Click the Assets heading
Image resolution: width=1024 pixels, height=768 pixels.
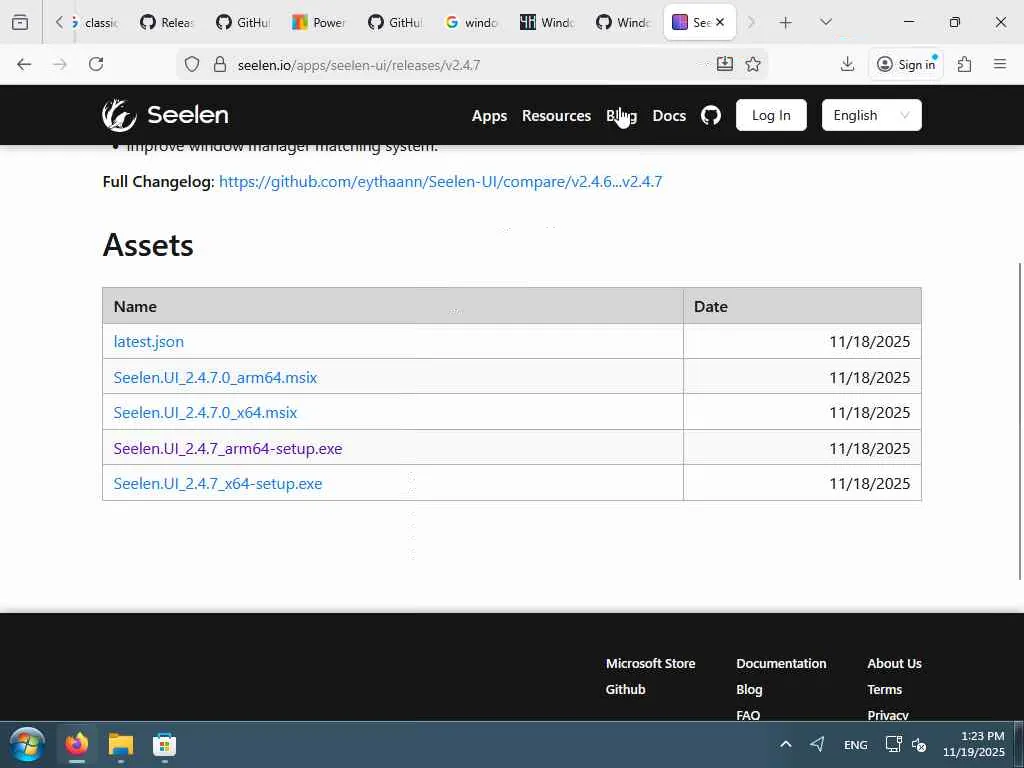pyautogui.click(x=148, y=245)
